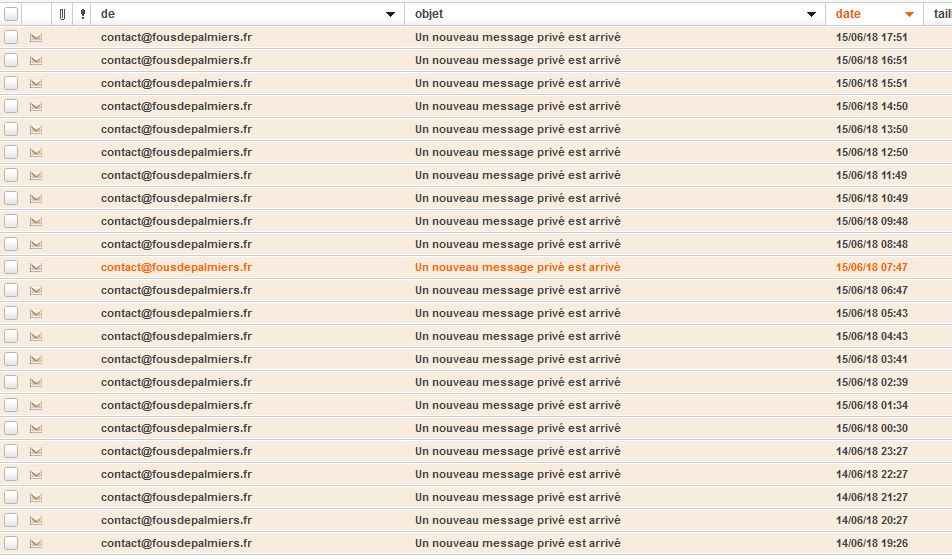Open the 'objet' column dropdown arrow

pyautogui.click(x=811, y=15)
